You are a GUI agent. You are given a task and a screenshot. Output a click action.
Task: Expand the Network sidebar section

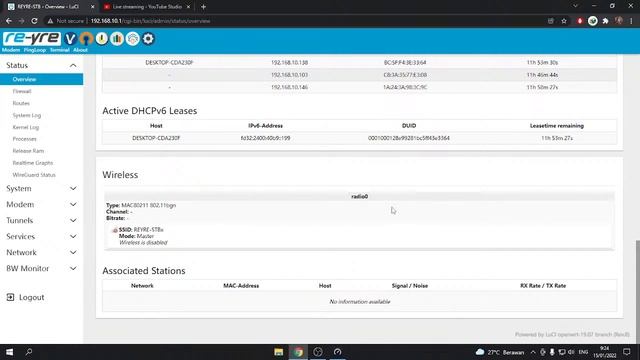[x=73, y=253]
